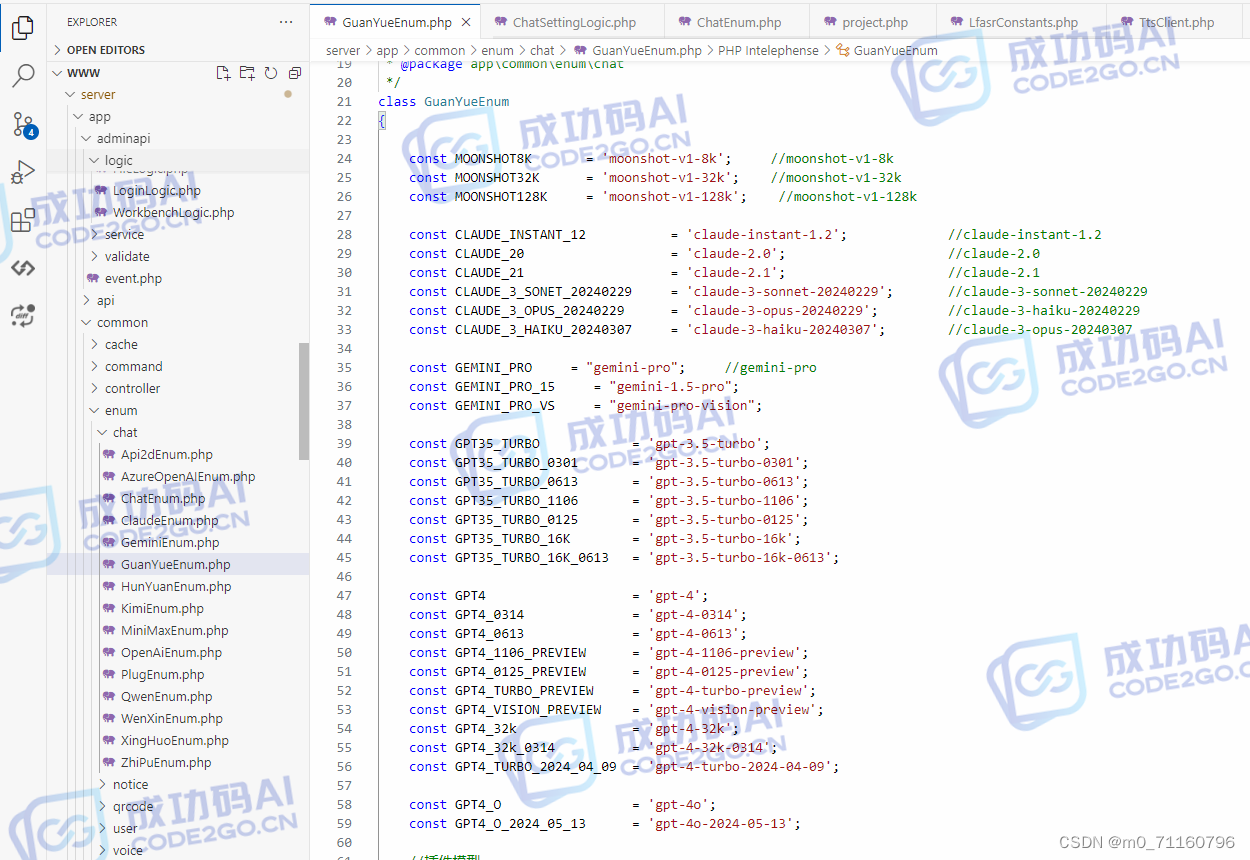Open WorkbenchLogic.php in file tree
This screenshot has width=1250, height=860.
click(x=173, y=213)
